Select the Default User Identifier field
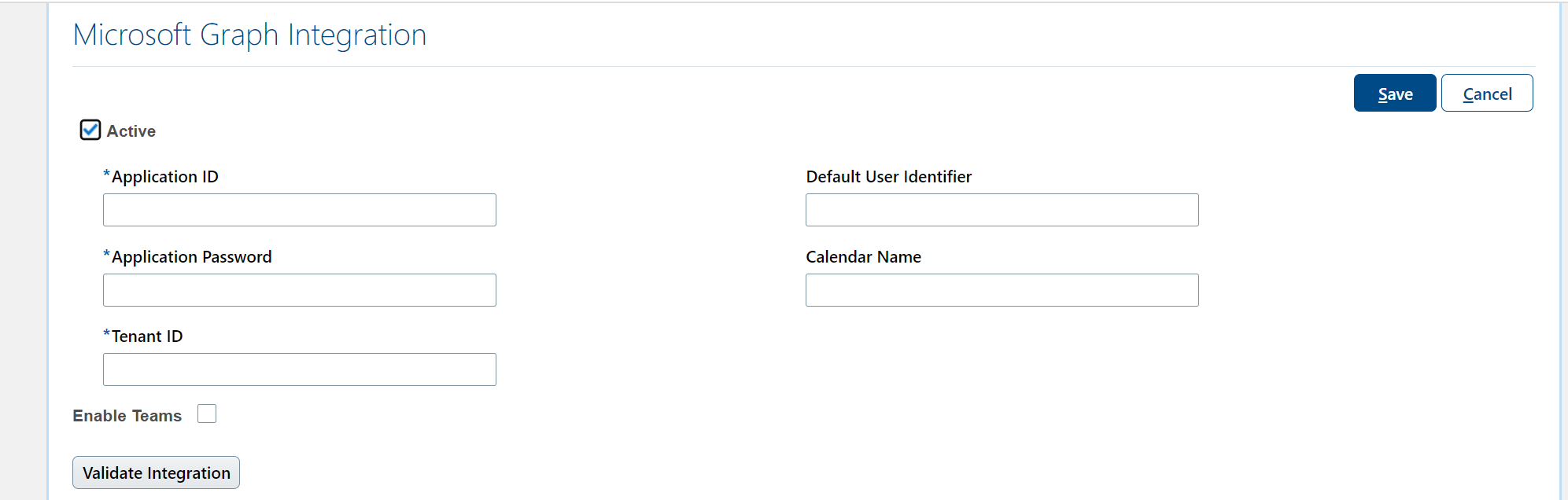 coord(1002,209)
